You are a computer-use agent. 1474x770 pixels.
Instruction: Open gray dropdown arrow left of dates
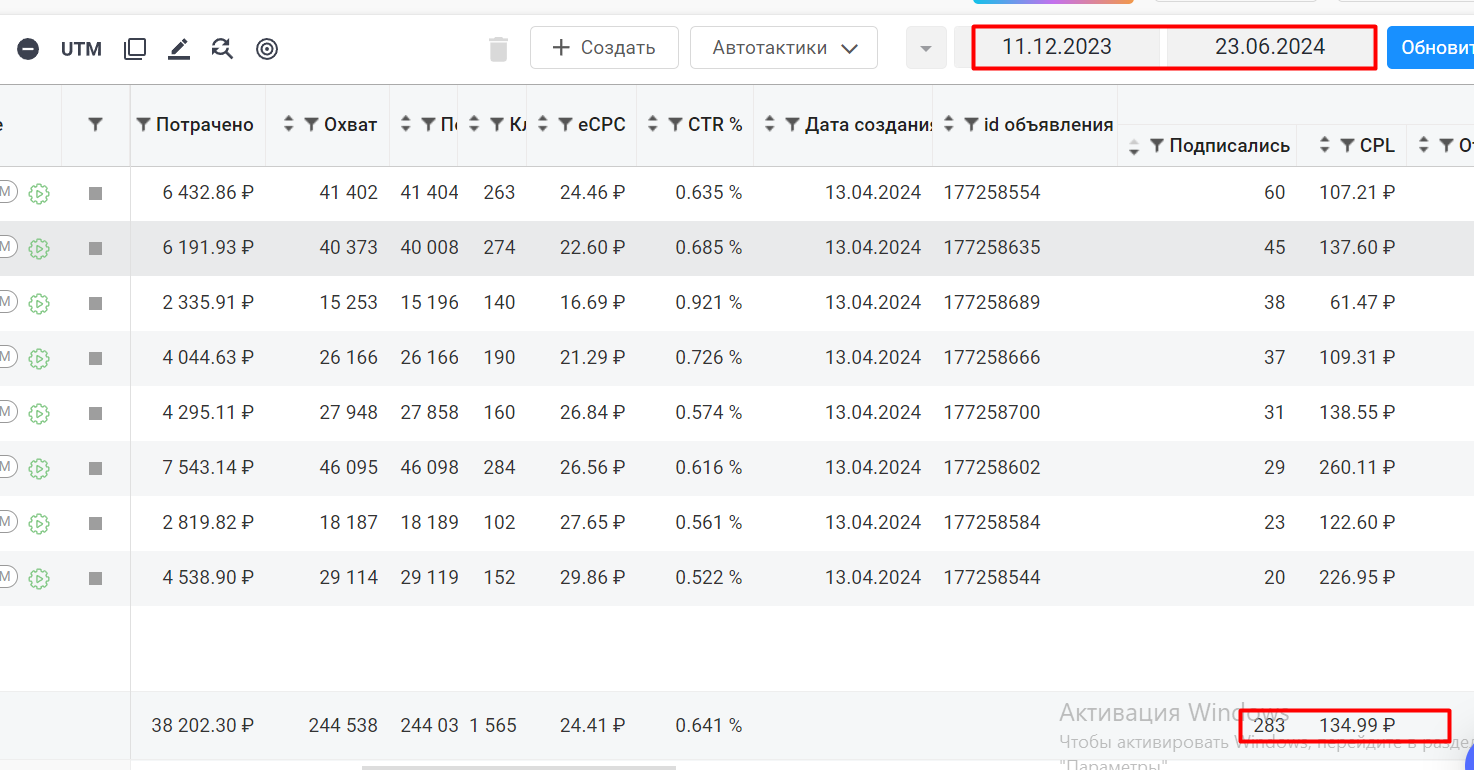click(926, 48)
